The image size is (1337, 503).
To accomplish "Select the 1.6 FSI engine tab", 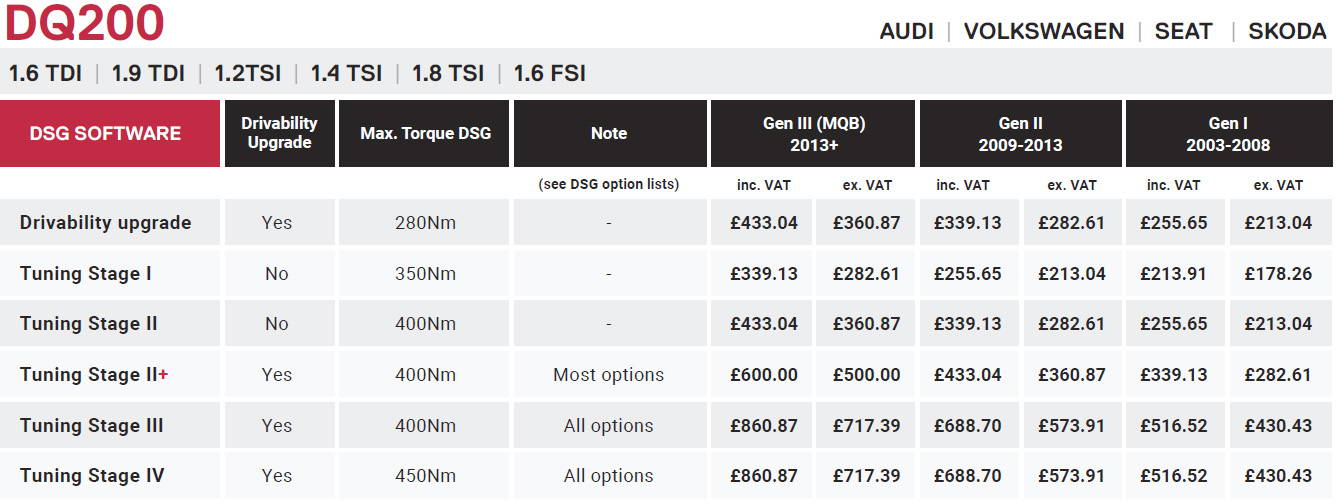I will coord(549,73).
